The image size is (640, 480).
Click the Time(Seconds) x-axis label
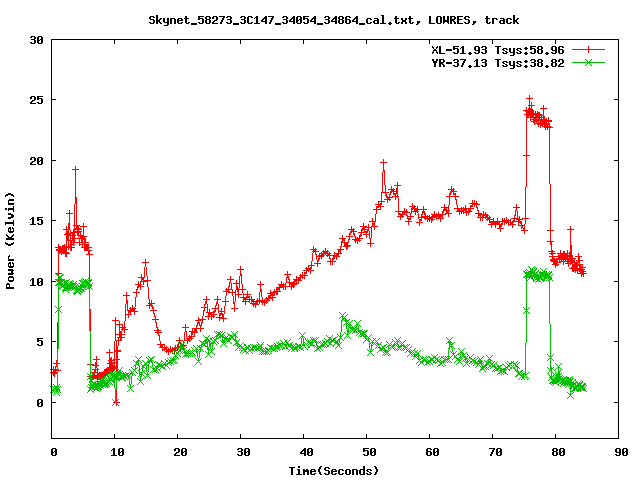point(333,471)
